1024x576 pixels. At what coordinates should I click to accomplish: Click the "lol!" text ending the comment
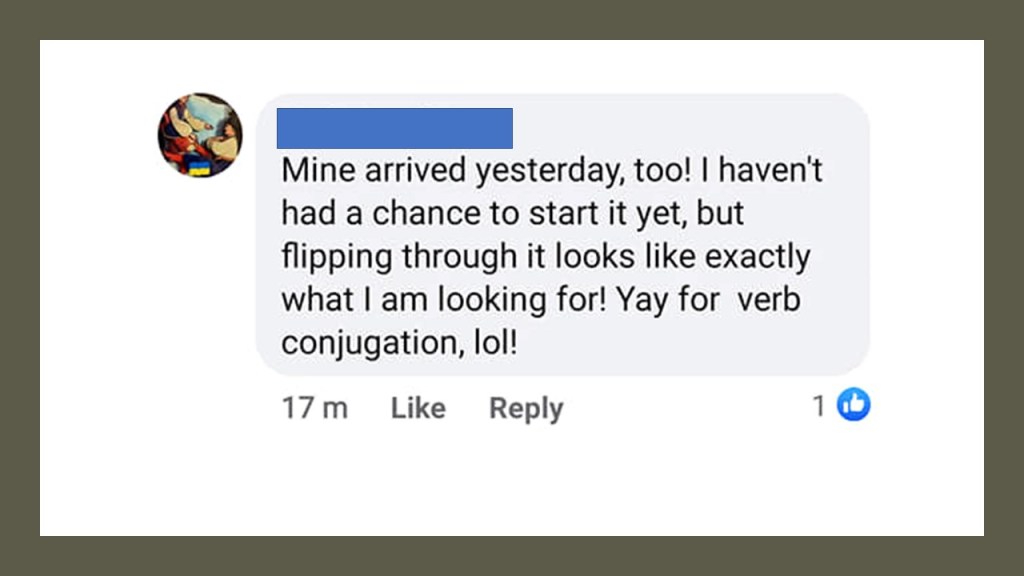pos(497,343)
